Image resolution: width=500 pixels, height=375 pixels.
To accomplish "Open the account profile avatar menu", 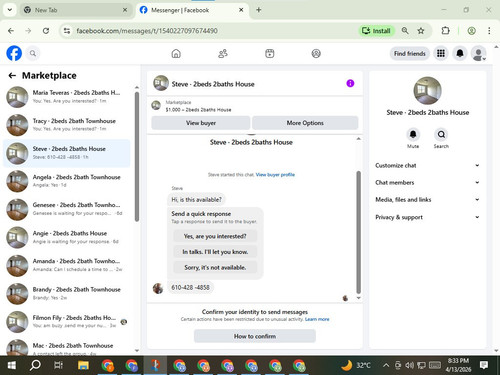I will click(479, 53).
